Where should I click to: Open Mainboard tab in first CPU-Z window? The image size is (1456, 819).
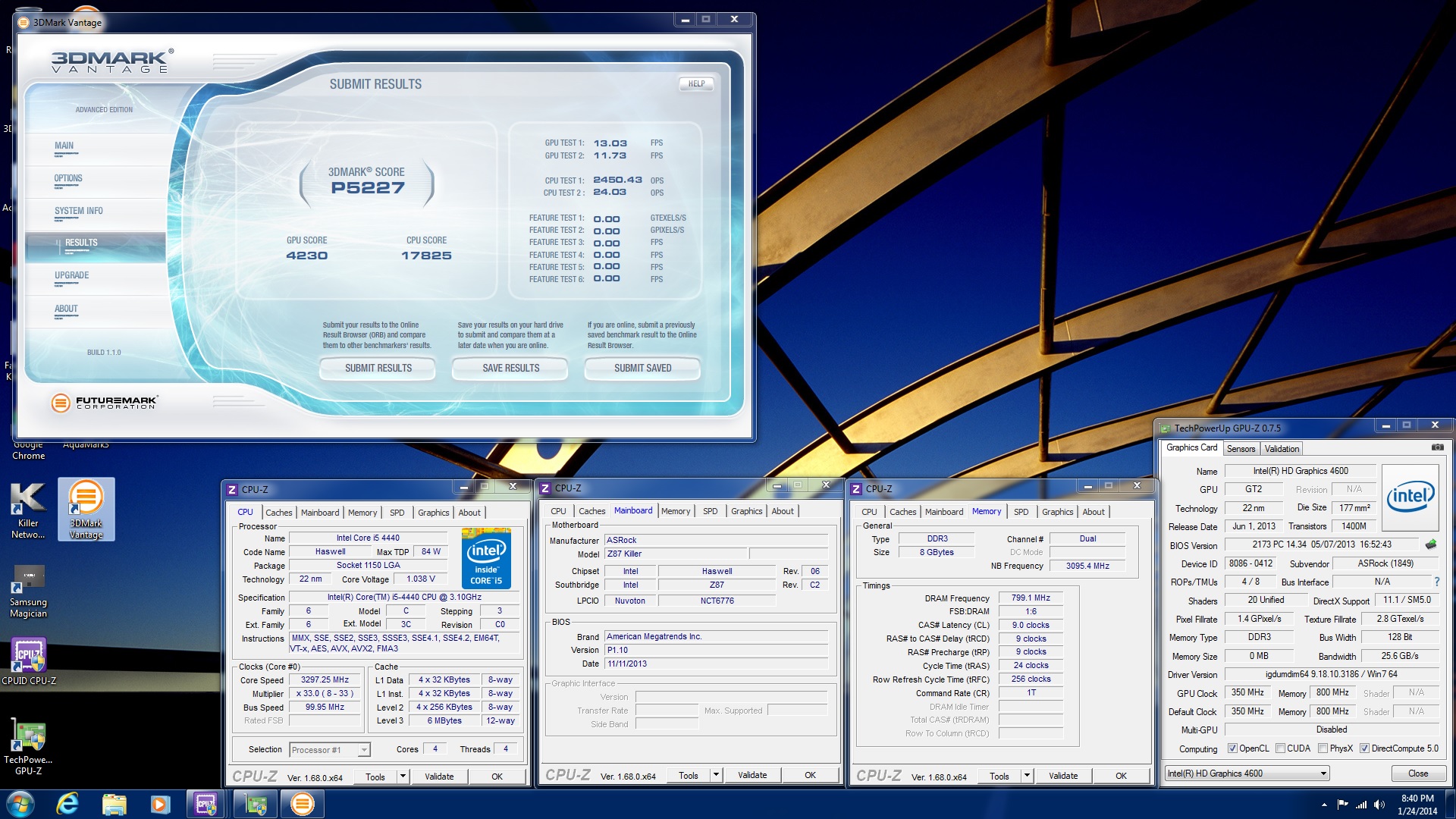point(320,513)
